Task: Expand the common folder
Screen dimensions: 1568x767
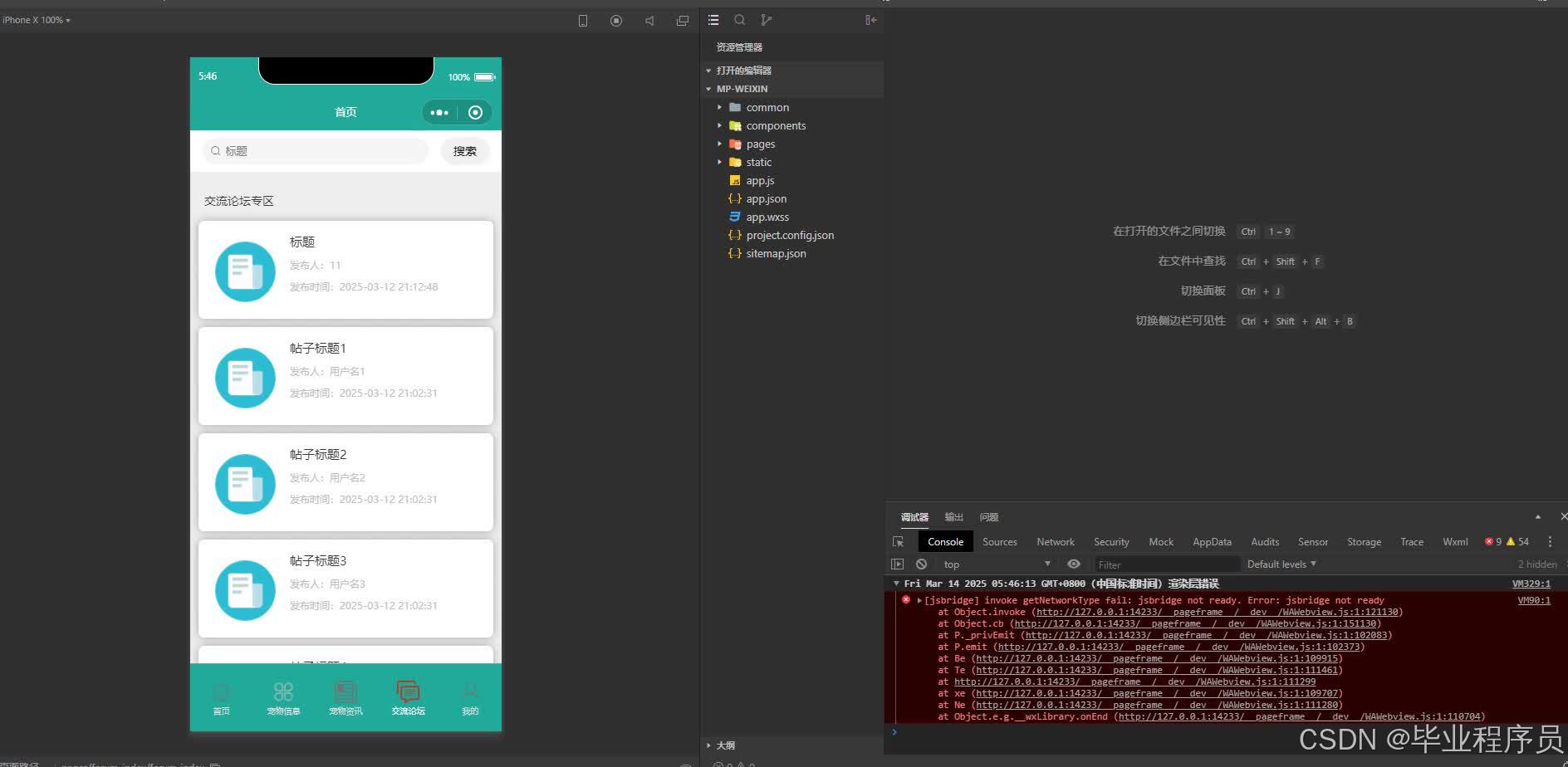Action: pyautogui.click(x=791, y=107)
